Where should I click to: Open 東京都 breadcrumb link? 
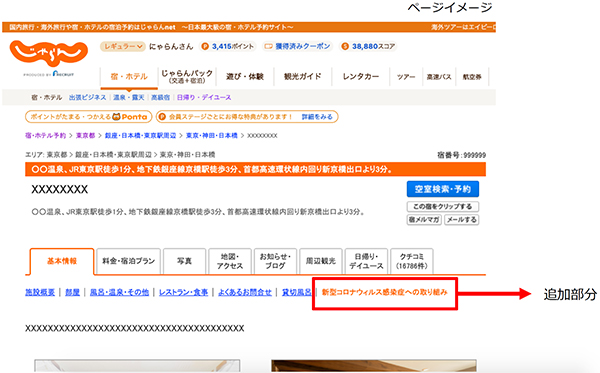(85, 135)
